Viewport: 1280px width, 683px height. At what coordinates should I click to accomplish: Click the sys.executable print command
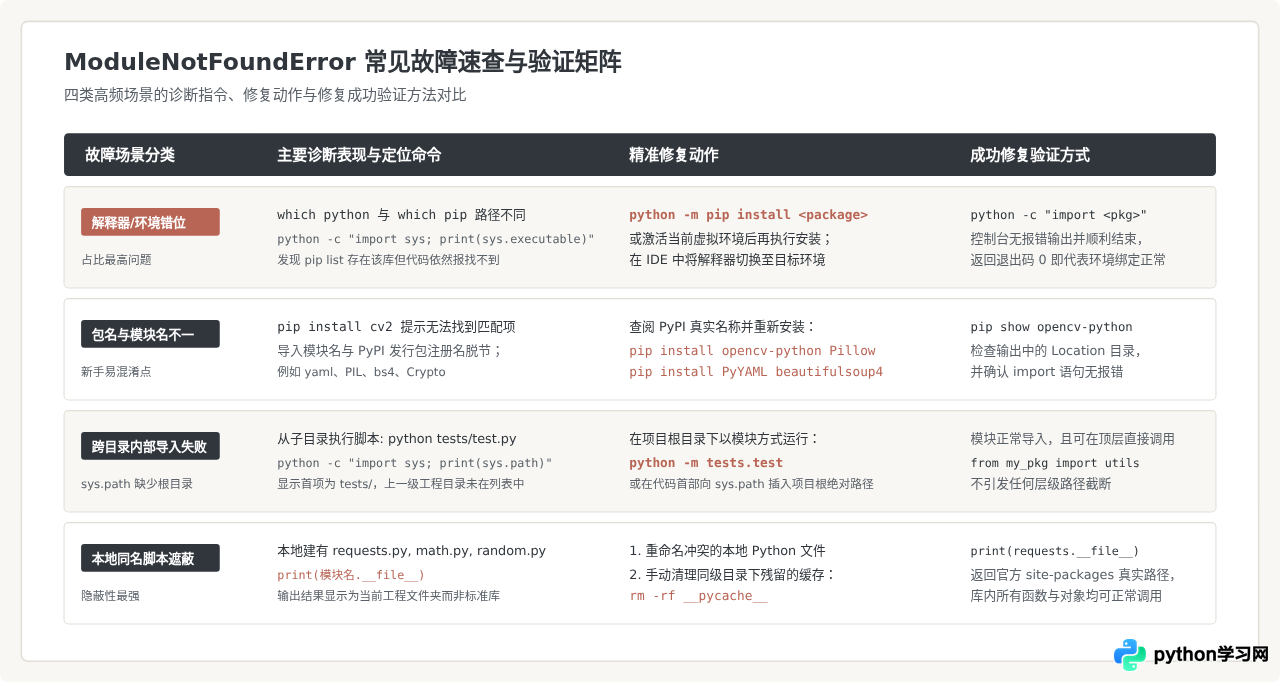point(436,239)
